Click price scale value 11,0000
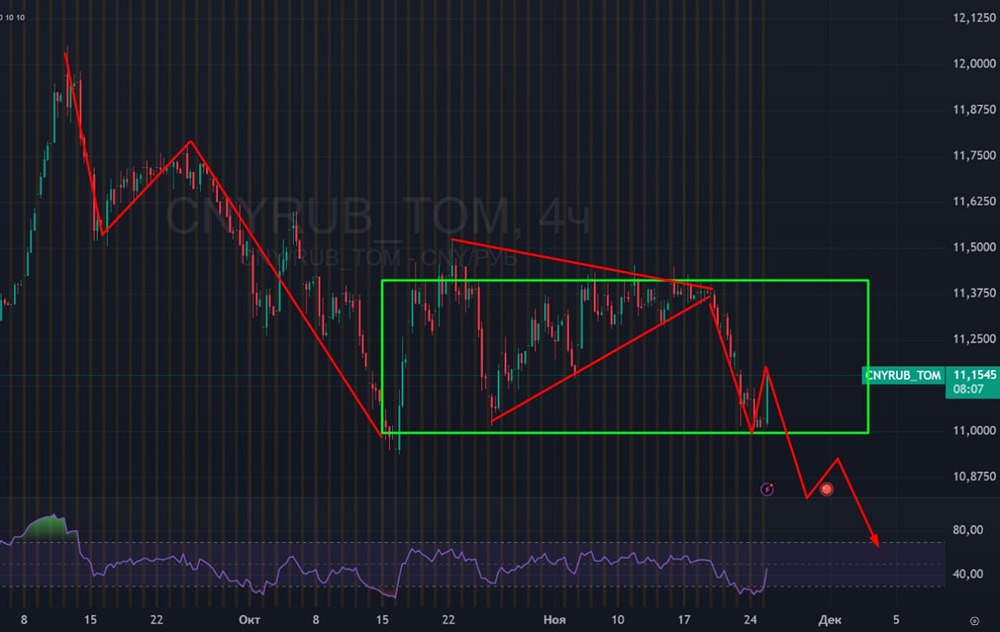Screen dimensions: 1000x632 (x=974, y=431)
